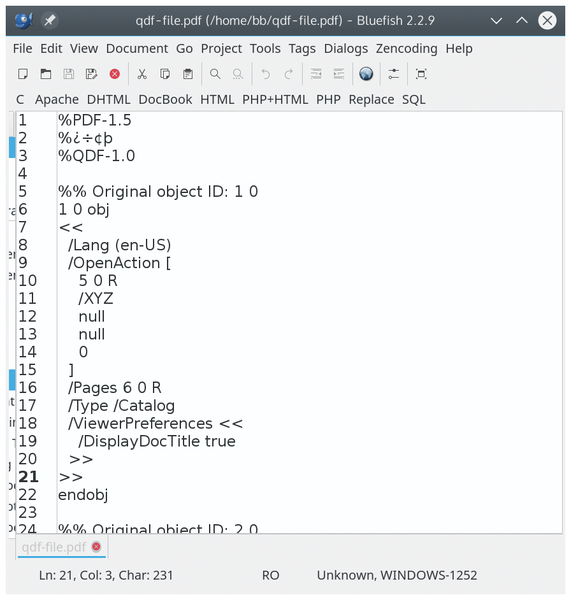Viewport: 571px width, 600px height.
Task: Preview in browser with globe icon
Action: (x=366, y=74)
